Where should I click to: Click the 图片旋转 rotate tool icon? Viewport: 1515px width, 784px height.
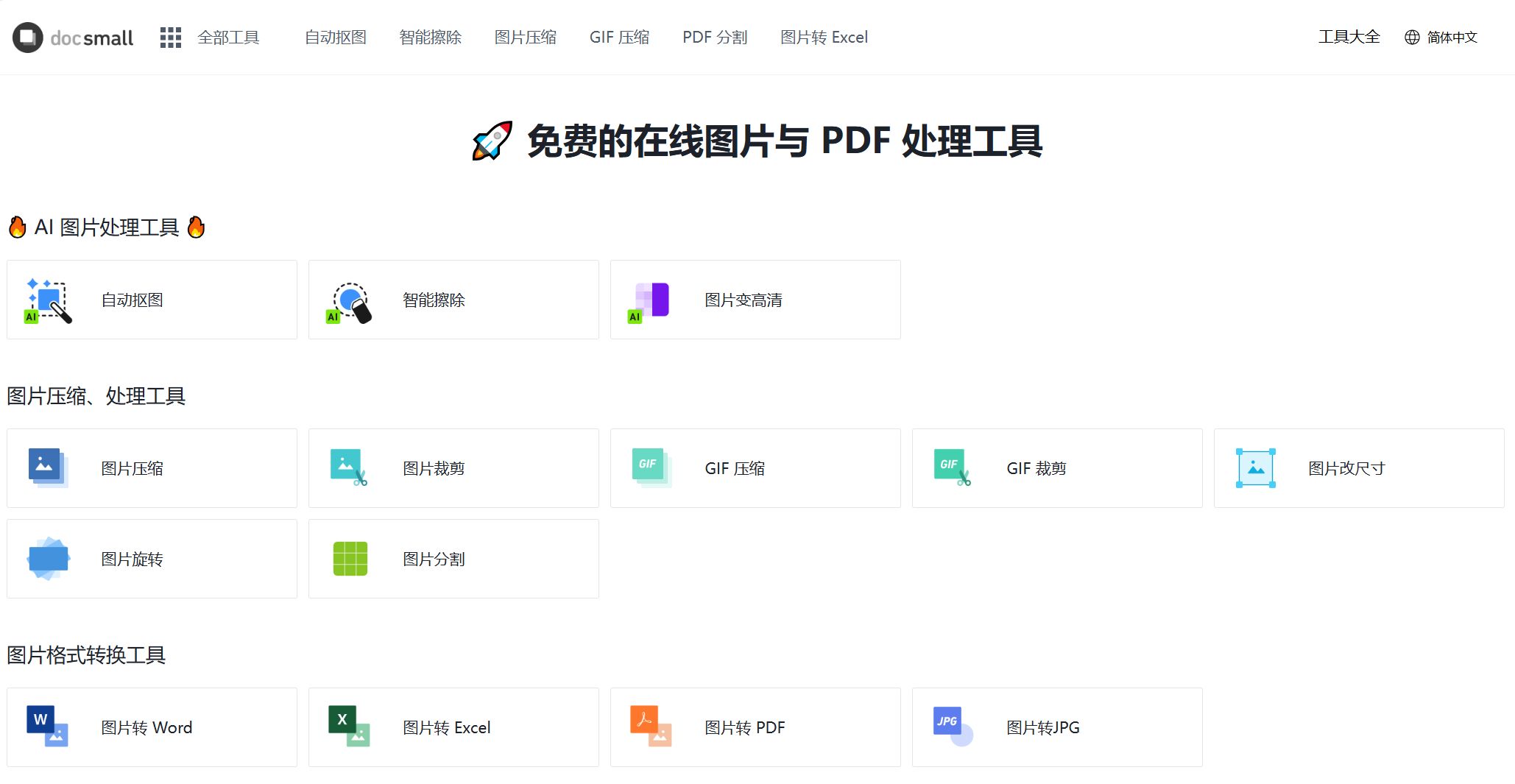pos(49,558)
